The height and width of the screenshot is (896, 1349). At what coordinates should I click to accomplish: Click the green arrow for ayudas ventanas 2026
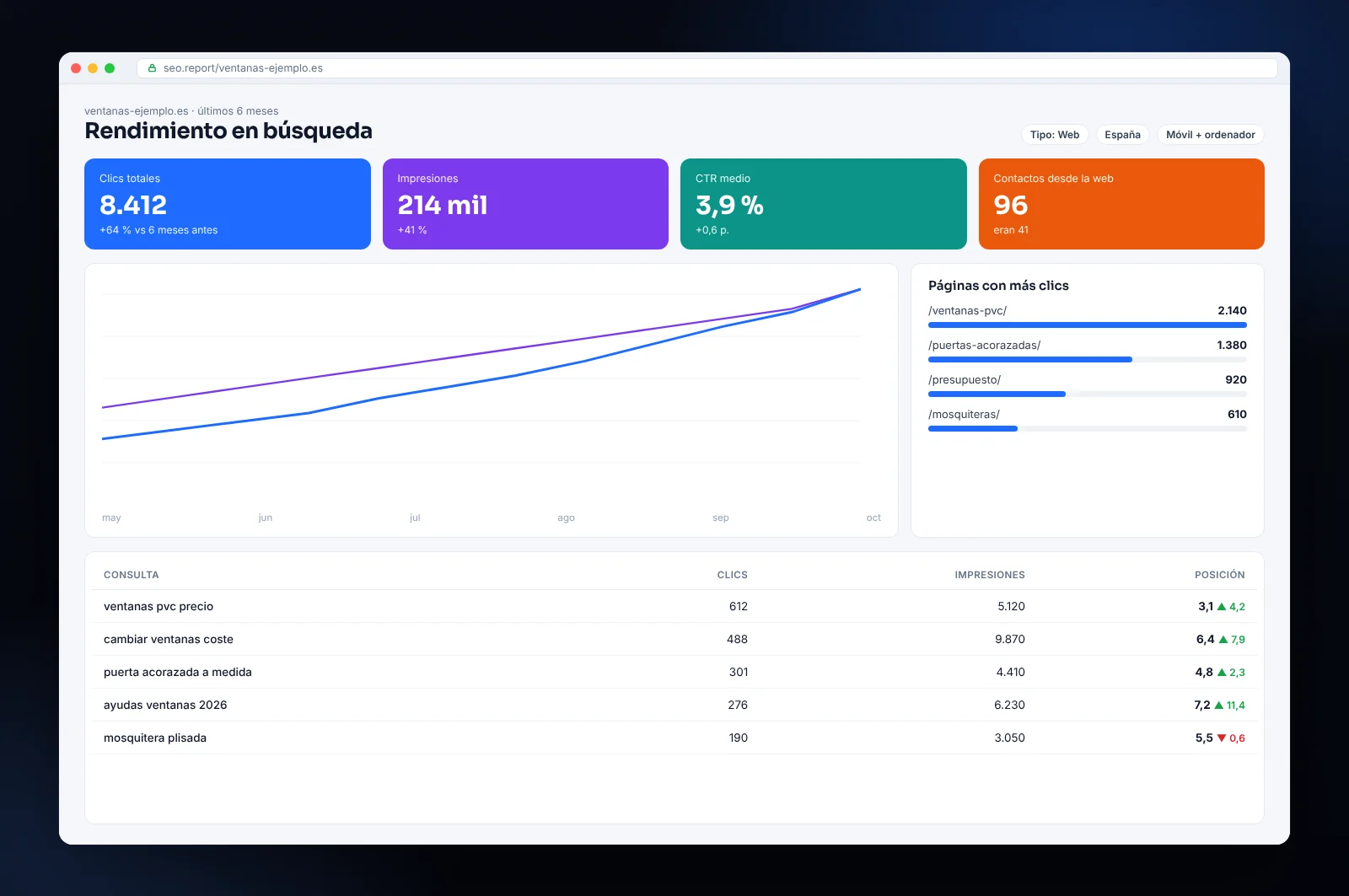click(1218, 705)
